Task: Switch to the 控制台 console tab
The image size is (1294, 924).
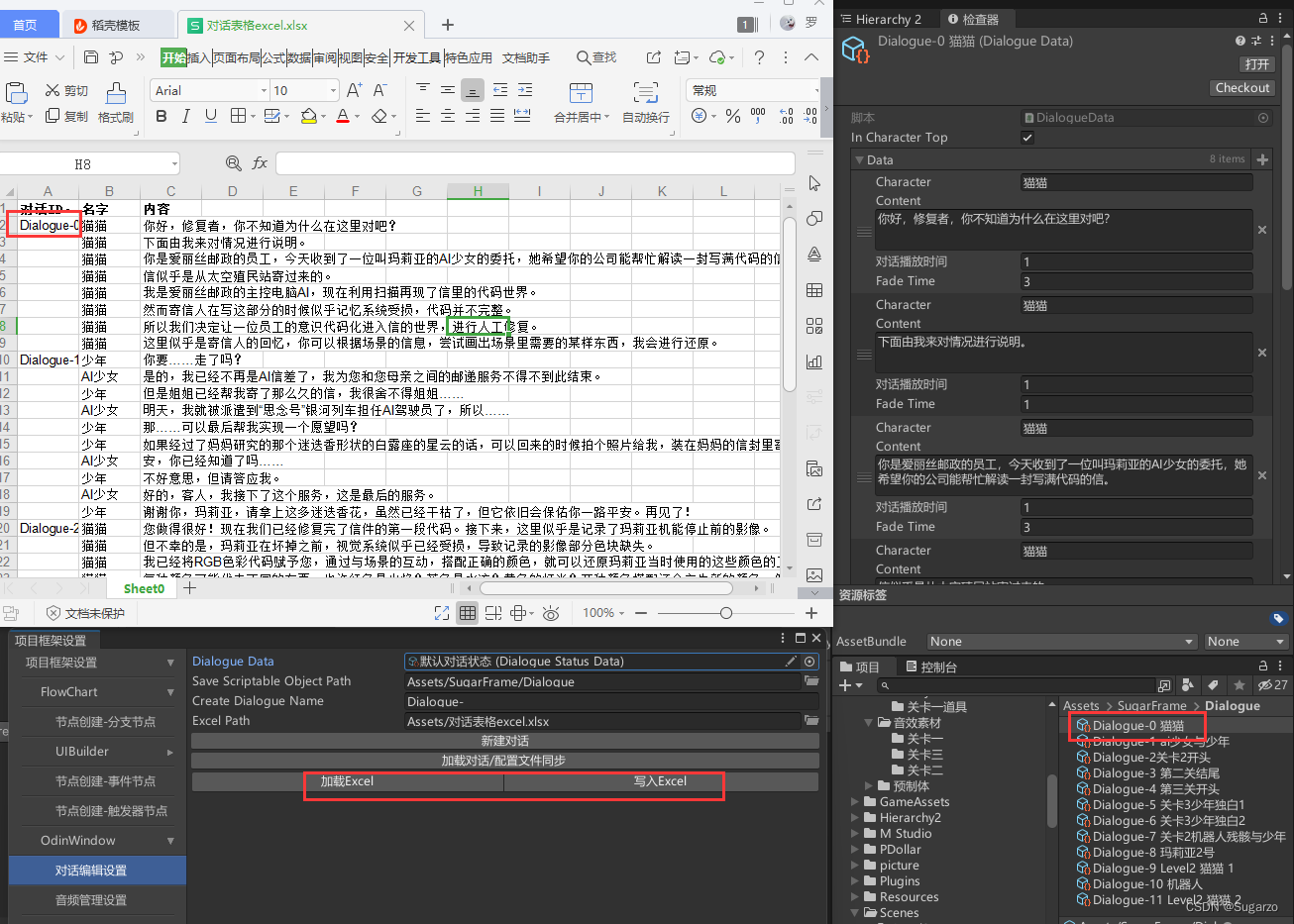Action: [929, 667]
